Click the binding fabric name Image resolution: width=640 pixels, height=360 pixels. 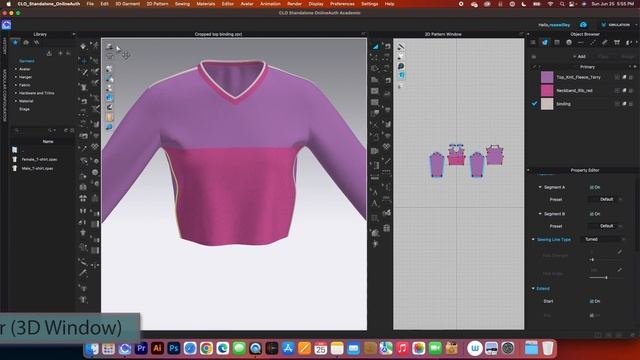[563, 104]
